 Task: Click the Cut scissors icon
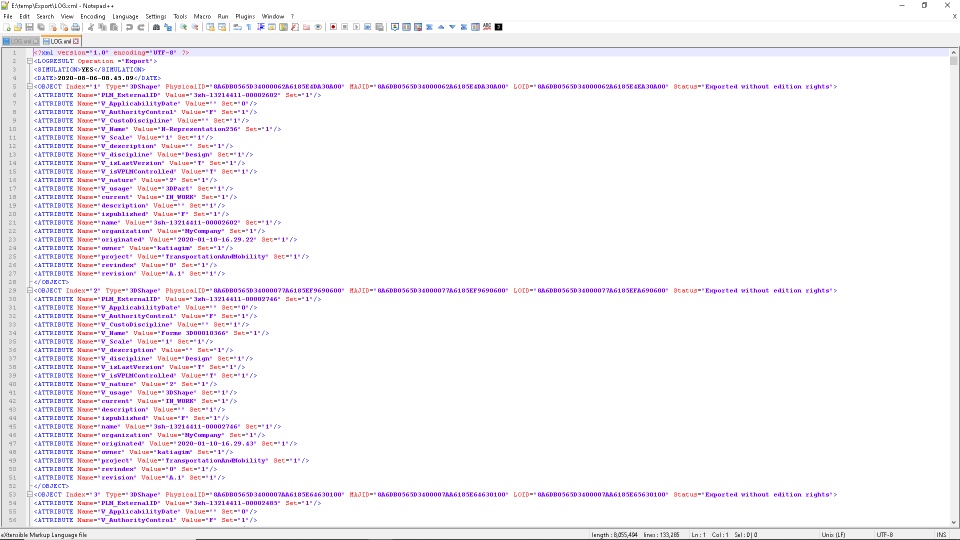91,27
